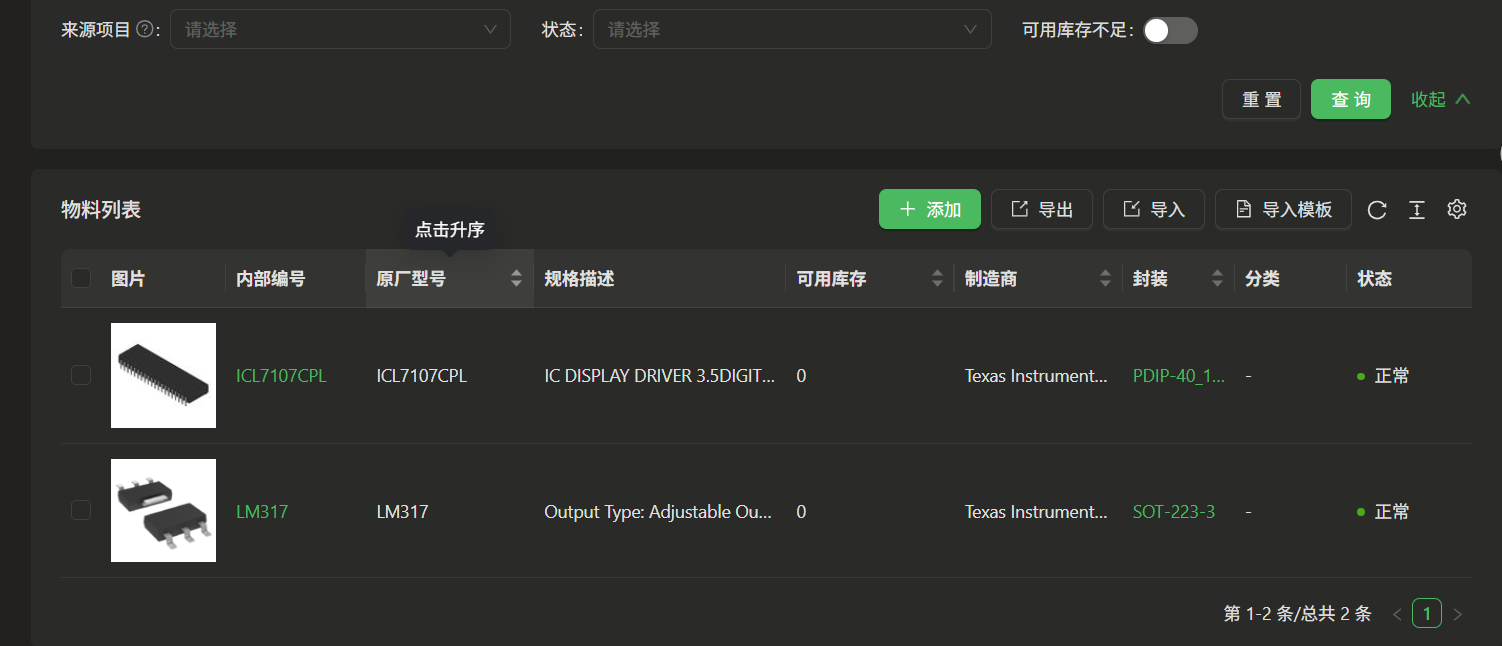Viewport: 1502px width, 646px height.
Task: Collapse filters with 收起 link
Action: pyautogui.click(x=1440, y=99)
